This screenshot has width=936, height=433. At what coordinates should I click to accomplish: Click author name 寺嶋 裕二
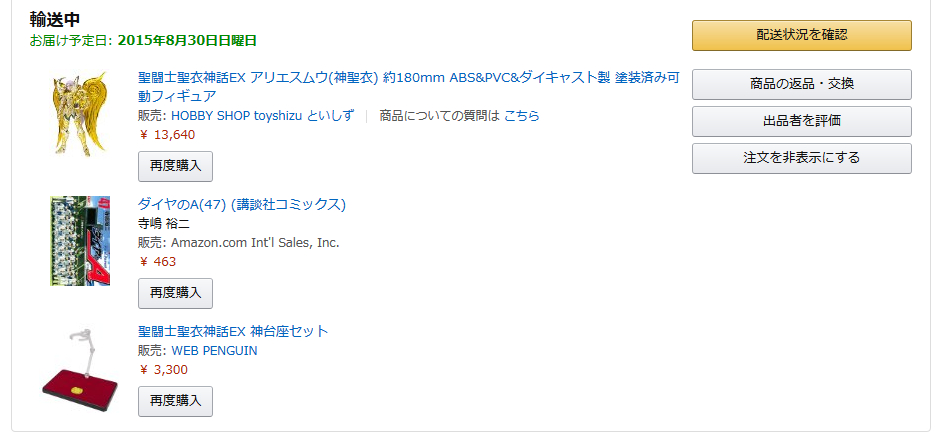[x=163, y=224]
